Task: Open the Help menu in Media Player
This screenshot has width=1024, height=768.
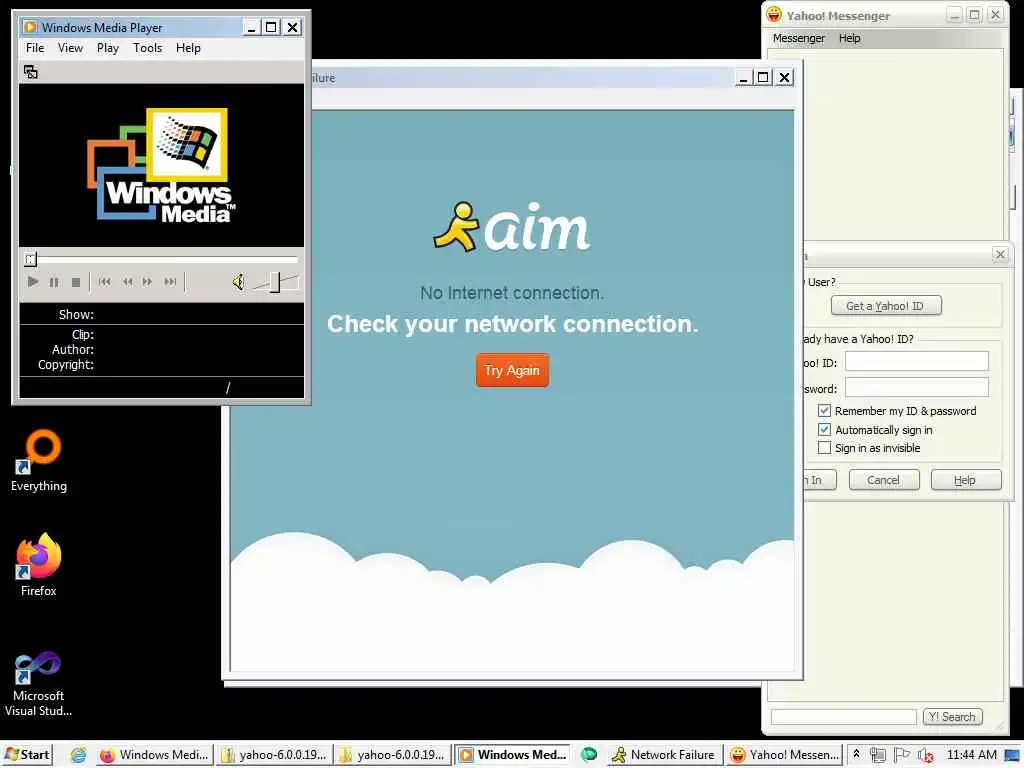Action: (x=188, y=48)
